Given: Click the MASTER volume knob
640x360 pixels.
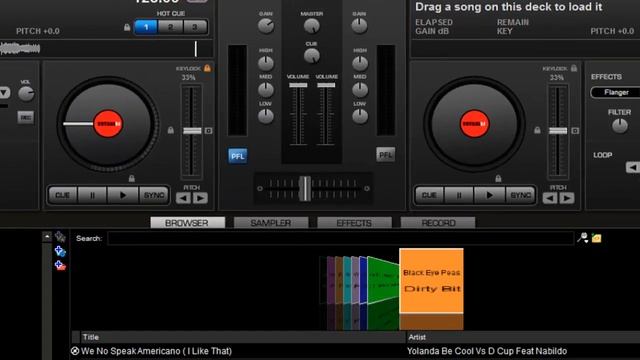Looking at the screenshot, I should click(x=311, y=26).
